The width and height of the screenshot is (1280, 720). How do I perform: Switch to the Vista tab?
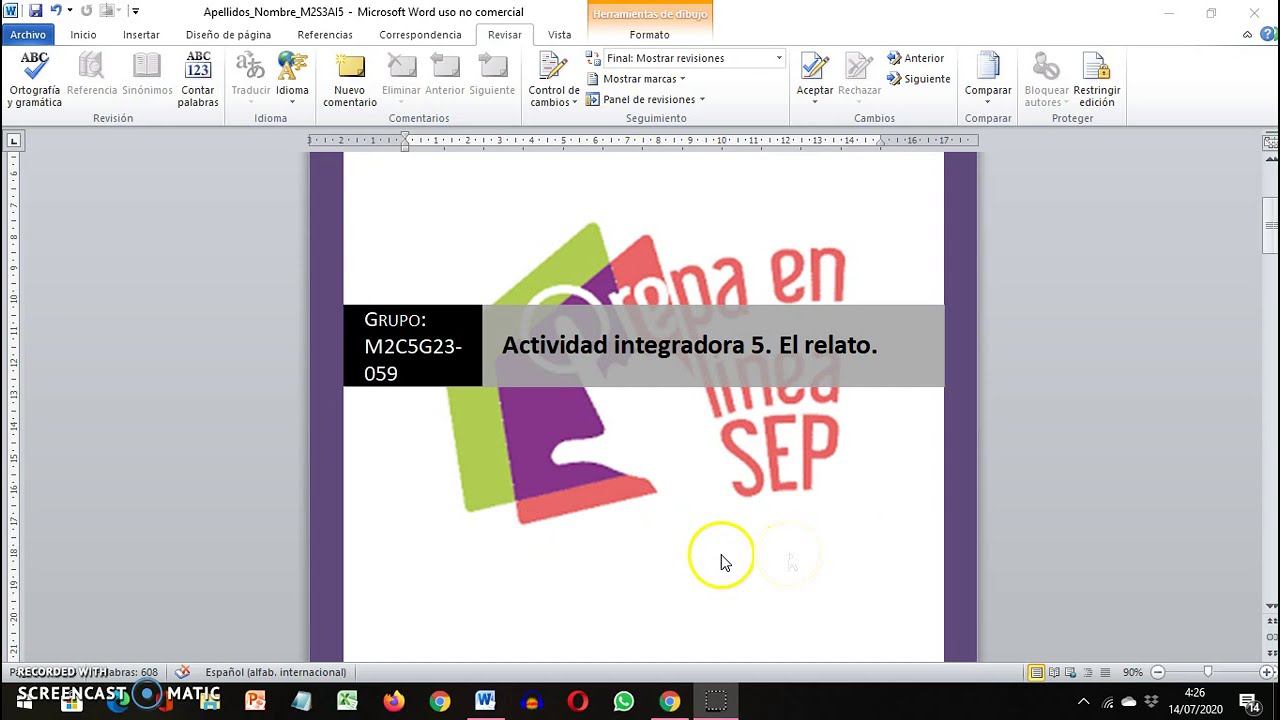click(559, 35)
